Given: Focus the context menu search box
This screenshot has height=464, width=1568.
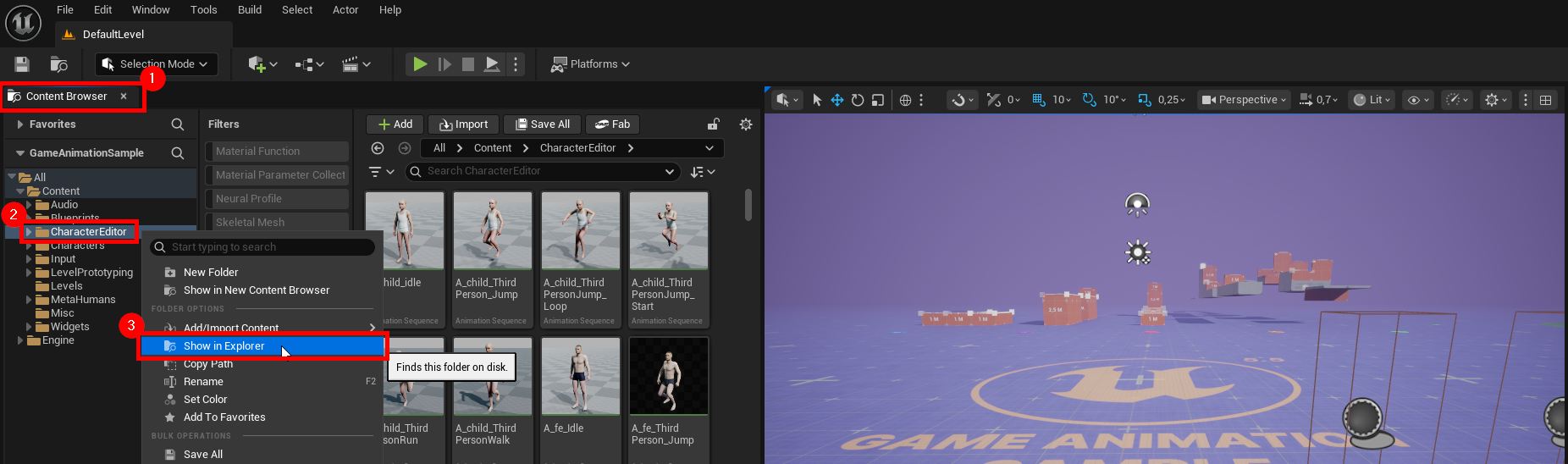Looking at the screenshot, I should 262,247.
